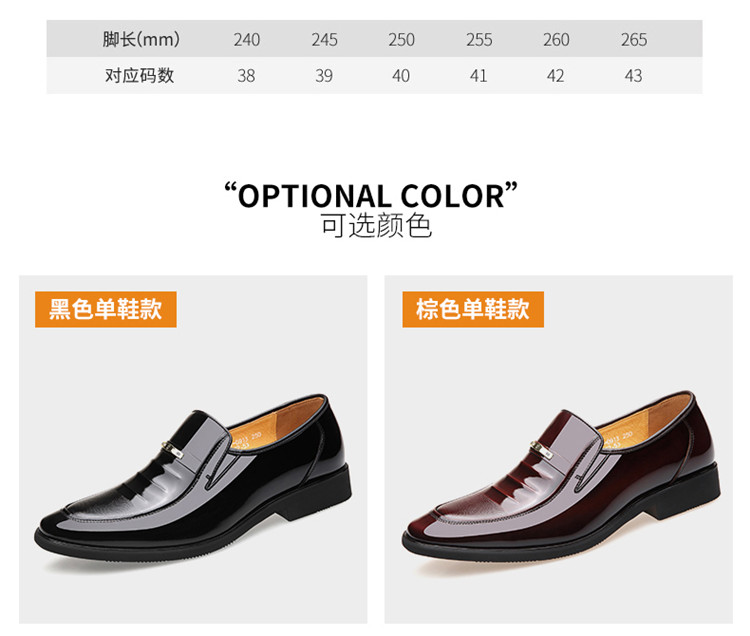750x636 pixels.
Task: Choose shoe size 40
Action: tap(401, 76)
